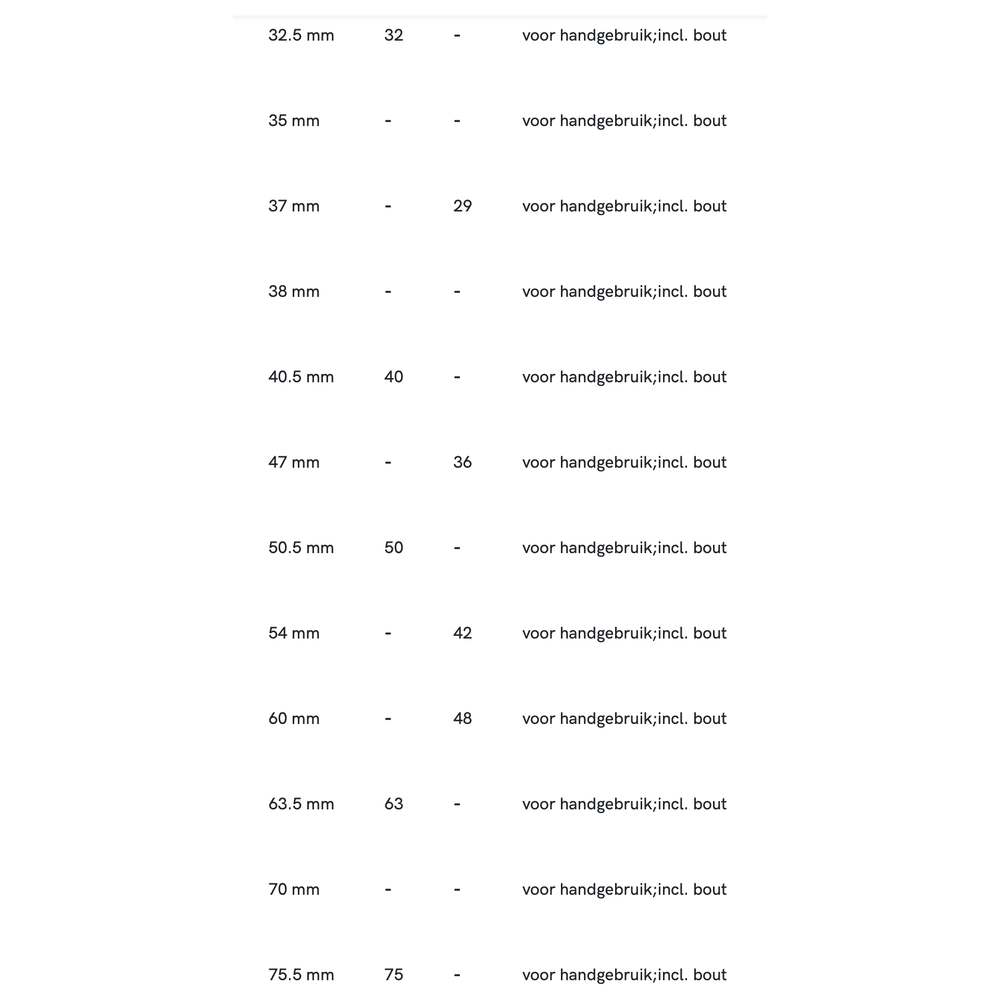Select the 70 mm row's handgebruik description
The height and width of the screenshot is (1000, 1000).
pos(624,890)
